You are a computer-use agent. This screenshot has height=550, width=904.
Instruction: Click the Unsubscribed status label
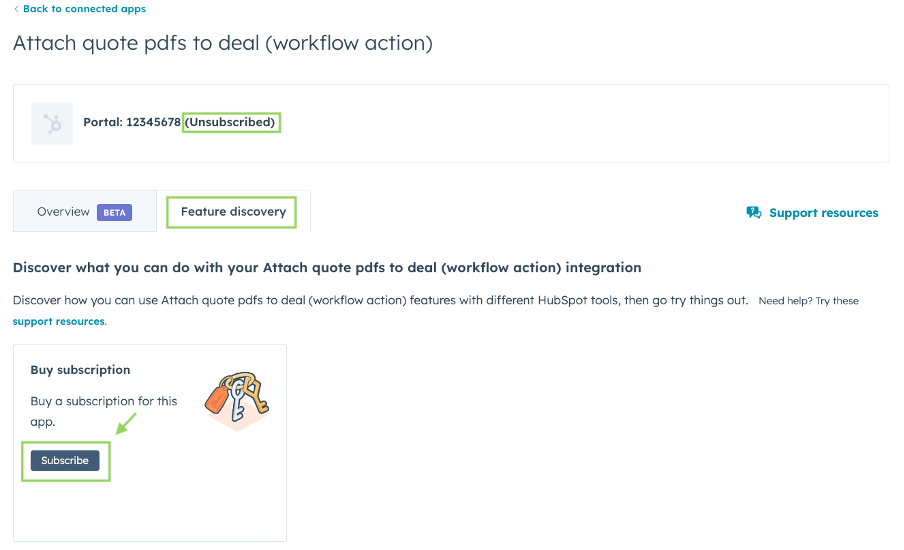(230, 122)
